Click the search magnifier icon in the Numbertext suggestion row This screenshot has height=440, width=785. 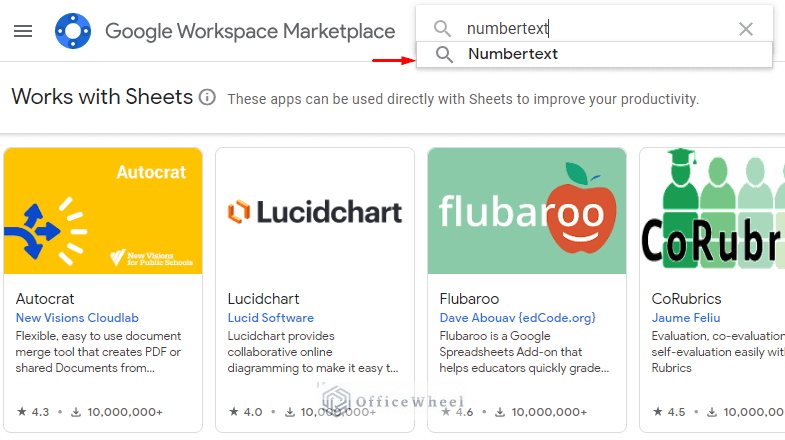pos(444,54)
